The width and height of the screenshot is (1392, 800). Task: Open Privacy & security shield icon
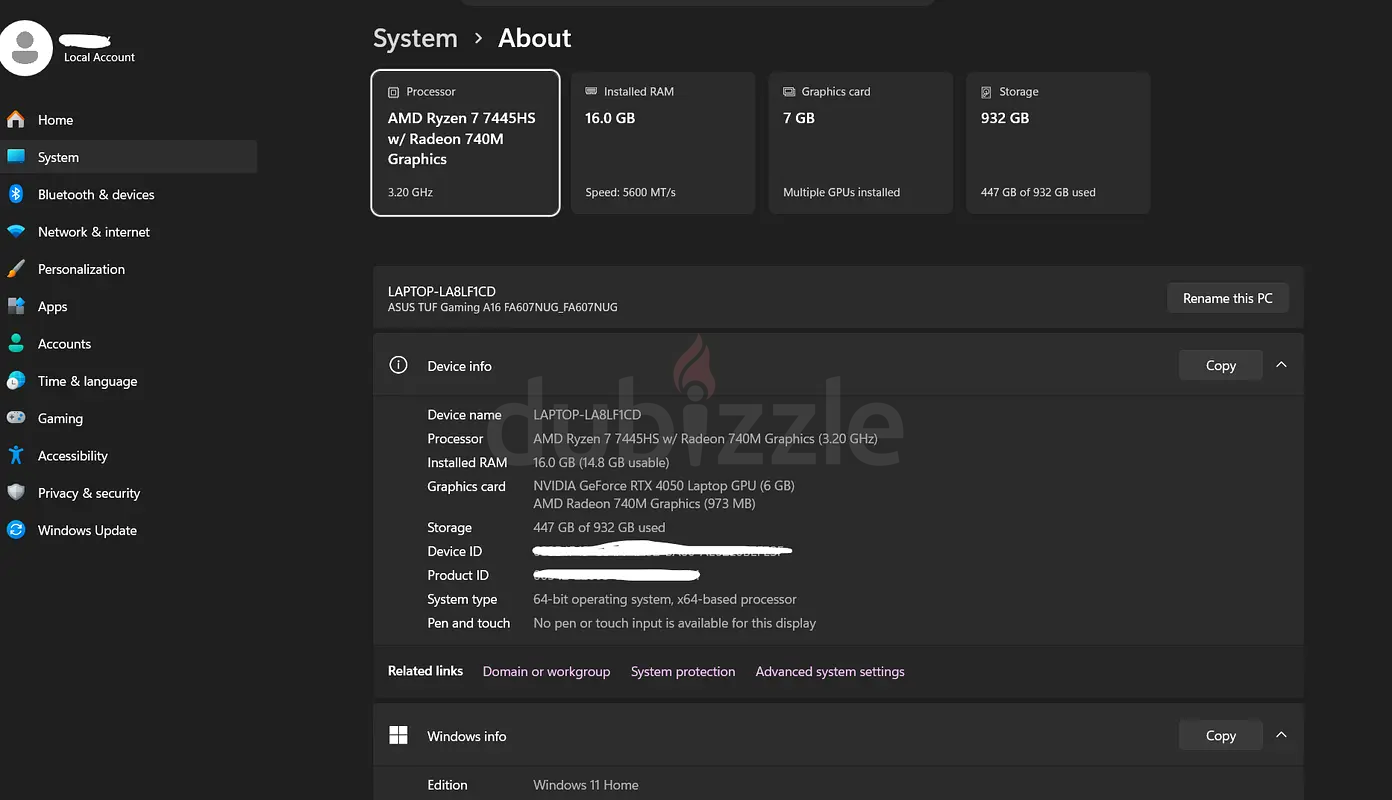(x=16, y=493)
